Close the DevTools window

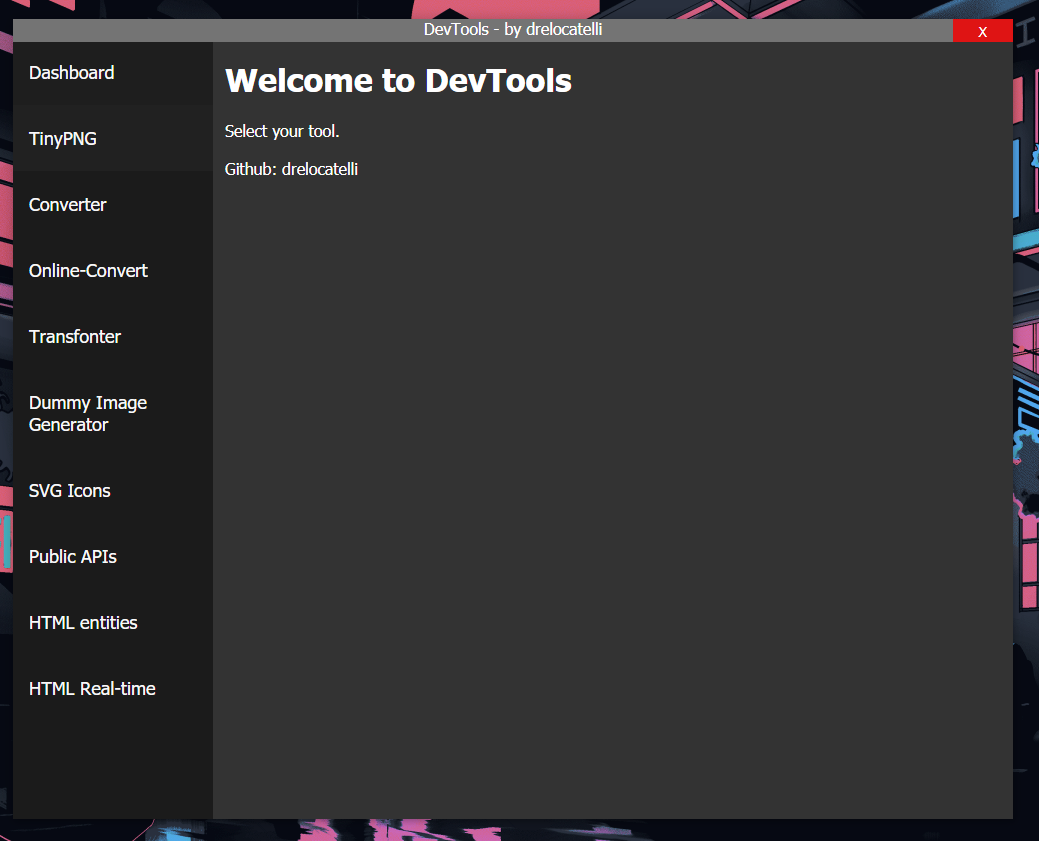click(983, 30)
